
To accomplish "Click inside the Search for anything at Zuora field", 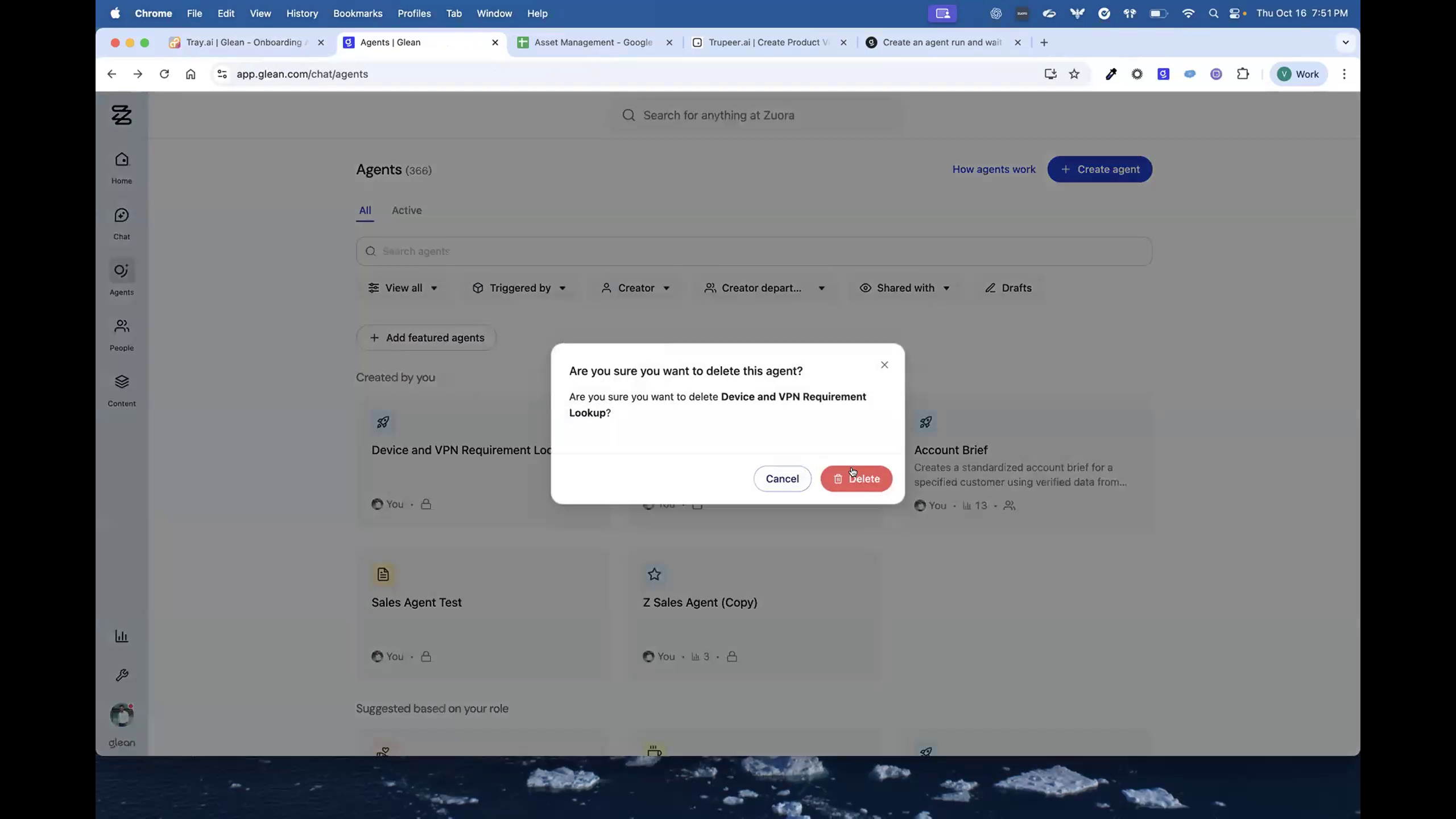I will 719,115.
